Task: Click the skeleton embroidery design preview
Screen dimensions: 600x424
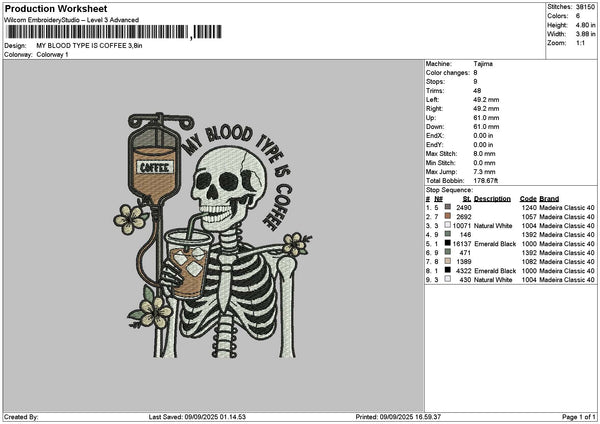Action: [213, 235]
